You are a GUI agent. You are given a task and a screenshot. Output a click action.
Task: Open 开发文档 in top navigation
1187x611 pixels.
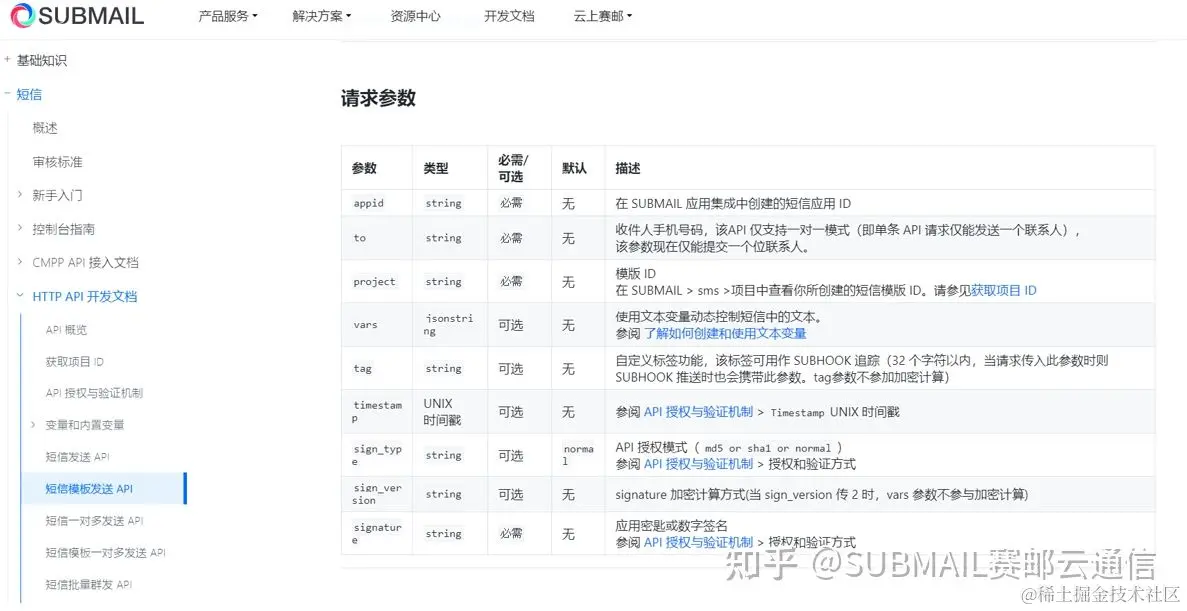[x=509, y=16]
